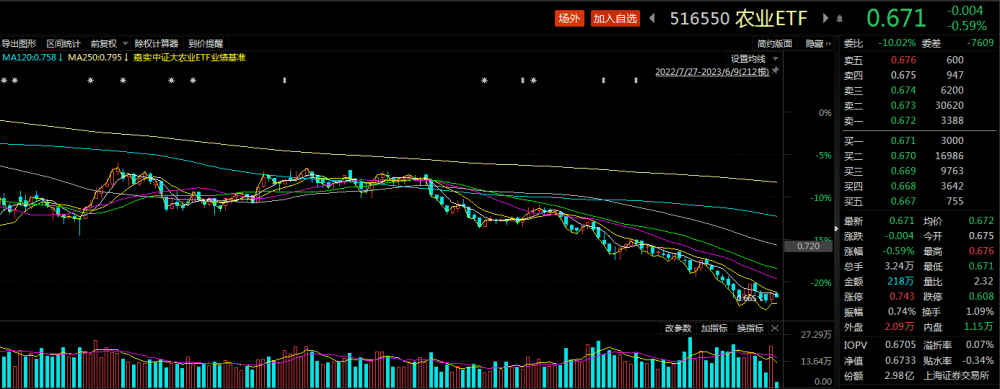The image size is (1000, 389).
Task: Go to previous stock with left arrow
Action: [x=652, y=18]
